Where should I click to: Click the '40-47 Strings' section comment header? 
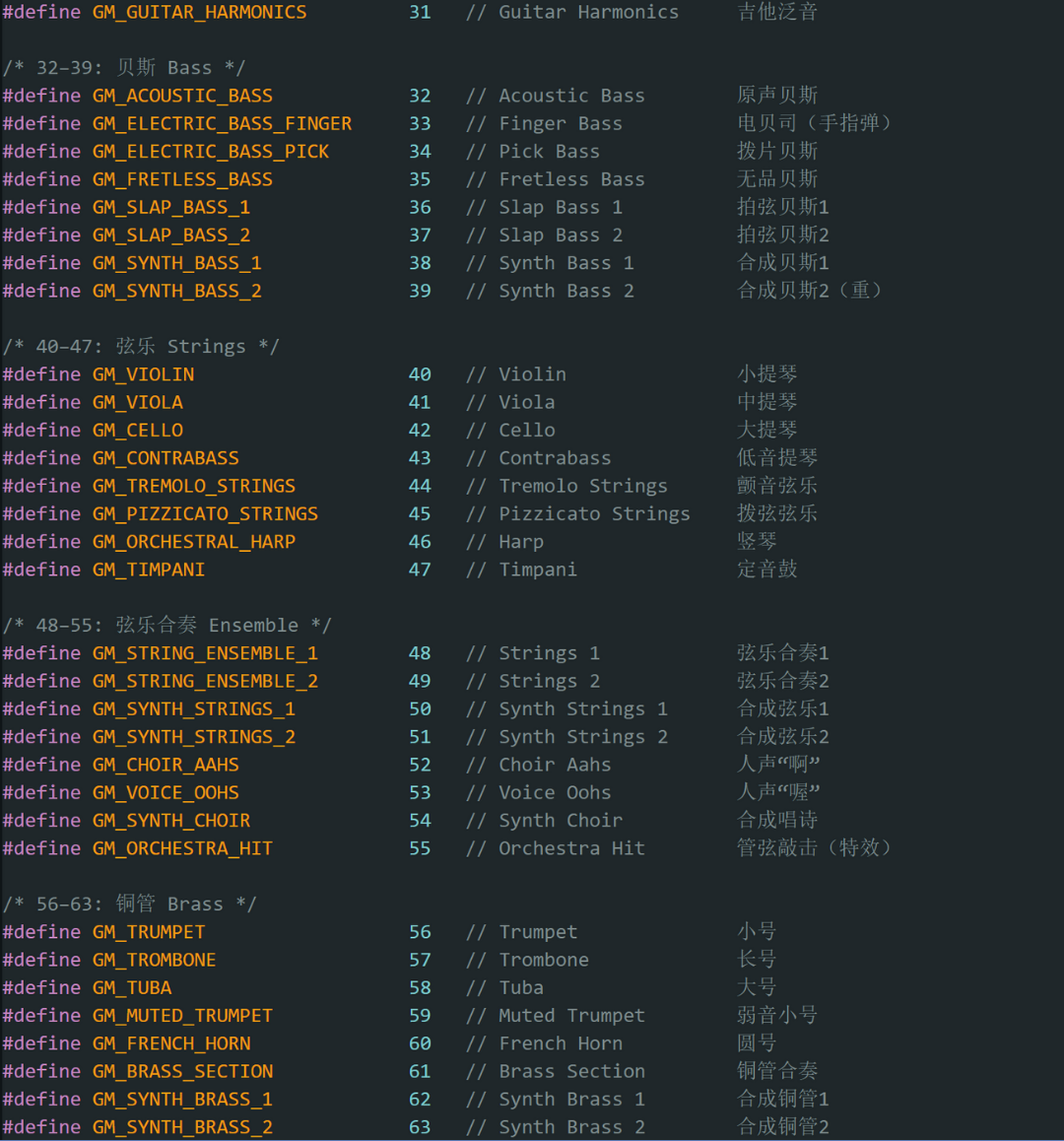pos(141,346)
